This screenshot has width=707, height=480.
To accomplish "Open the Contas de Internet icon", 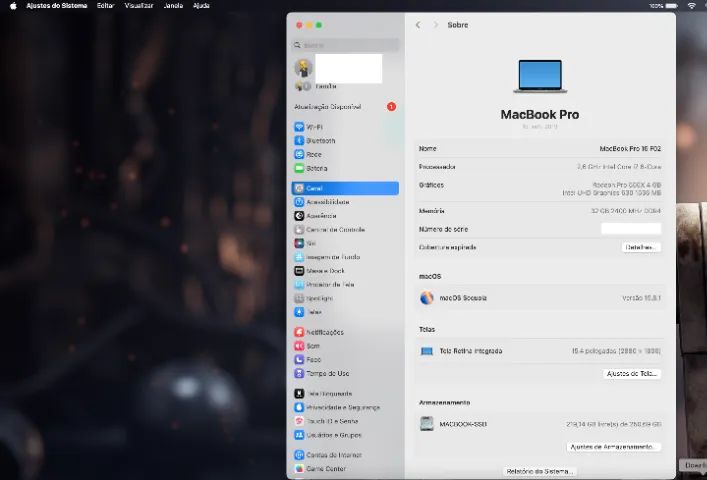I will [299, 455].
